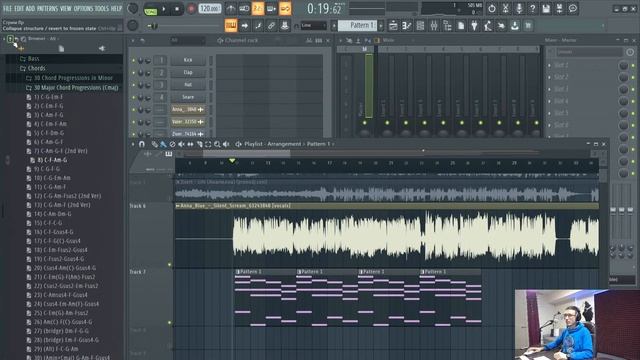Select the playlist zoom magnifier tool

pos(217,144)
